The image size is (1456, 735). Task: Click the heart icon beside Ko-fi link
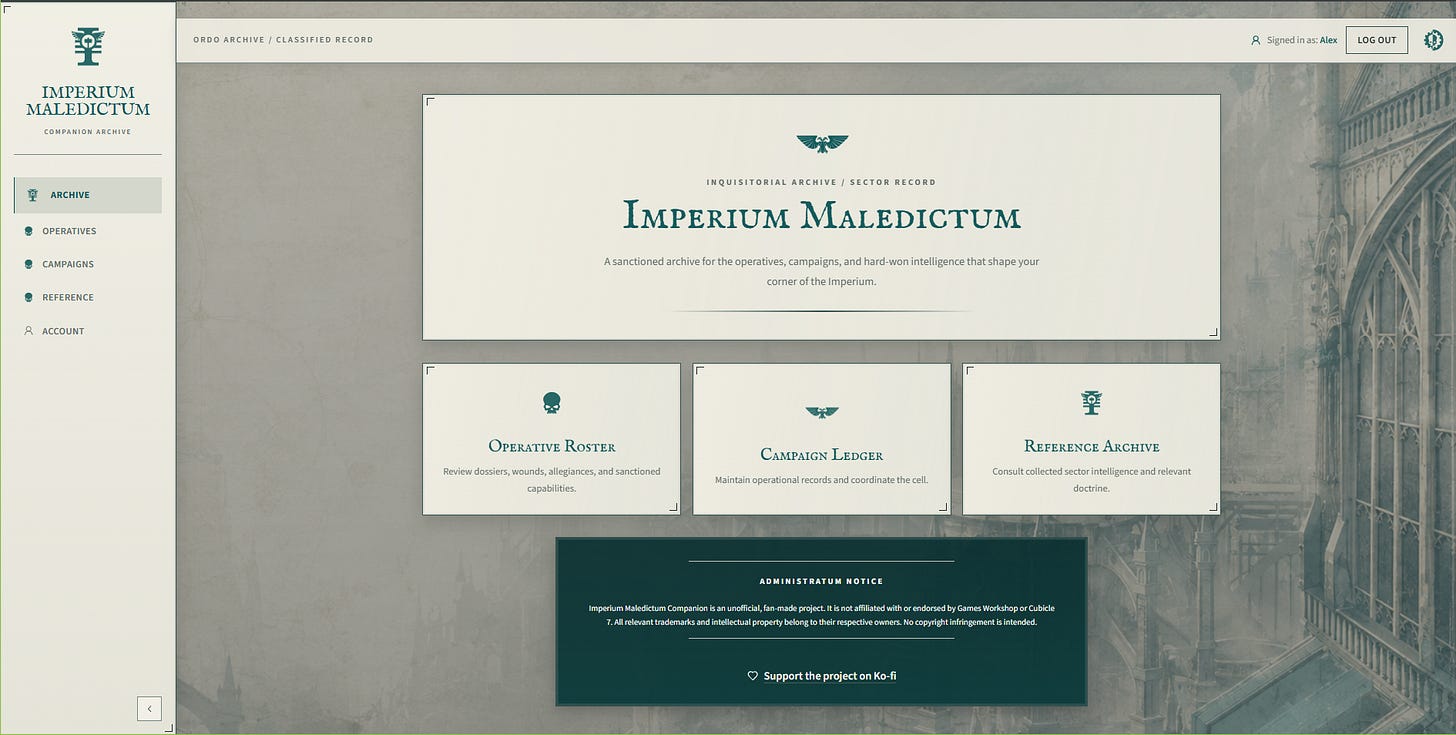[x=753, y=676]
